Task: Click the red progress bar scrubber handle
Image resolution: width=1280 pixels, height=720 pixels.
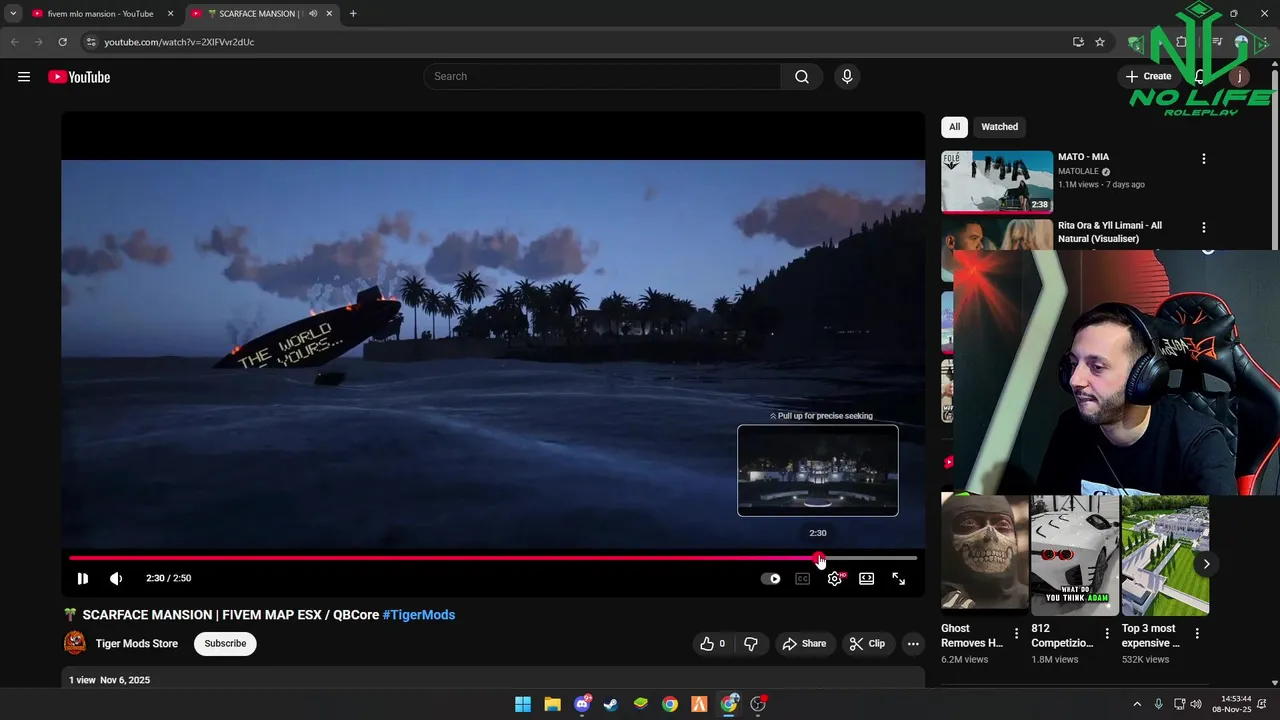Action: pyautogui.click(x=819, y=558)
